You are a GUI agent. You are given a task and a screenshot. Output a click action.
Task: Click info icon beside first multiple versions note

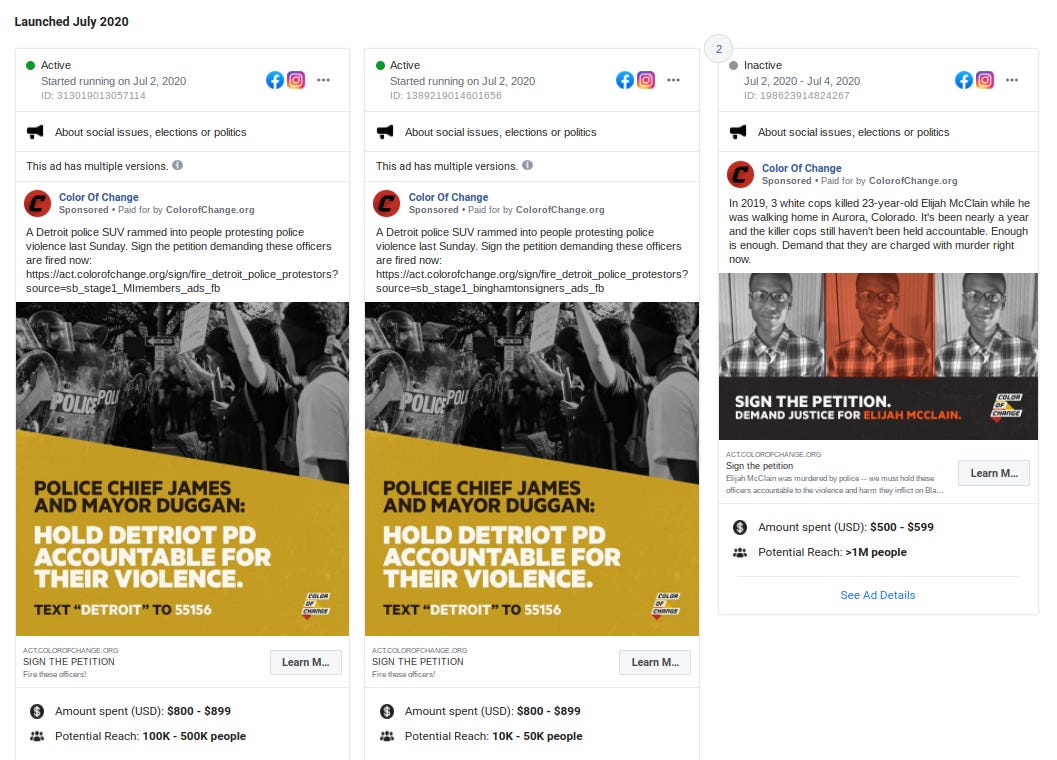pyautogui.click(x=177, y=165)
